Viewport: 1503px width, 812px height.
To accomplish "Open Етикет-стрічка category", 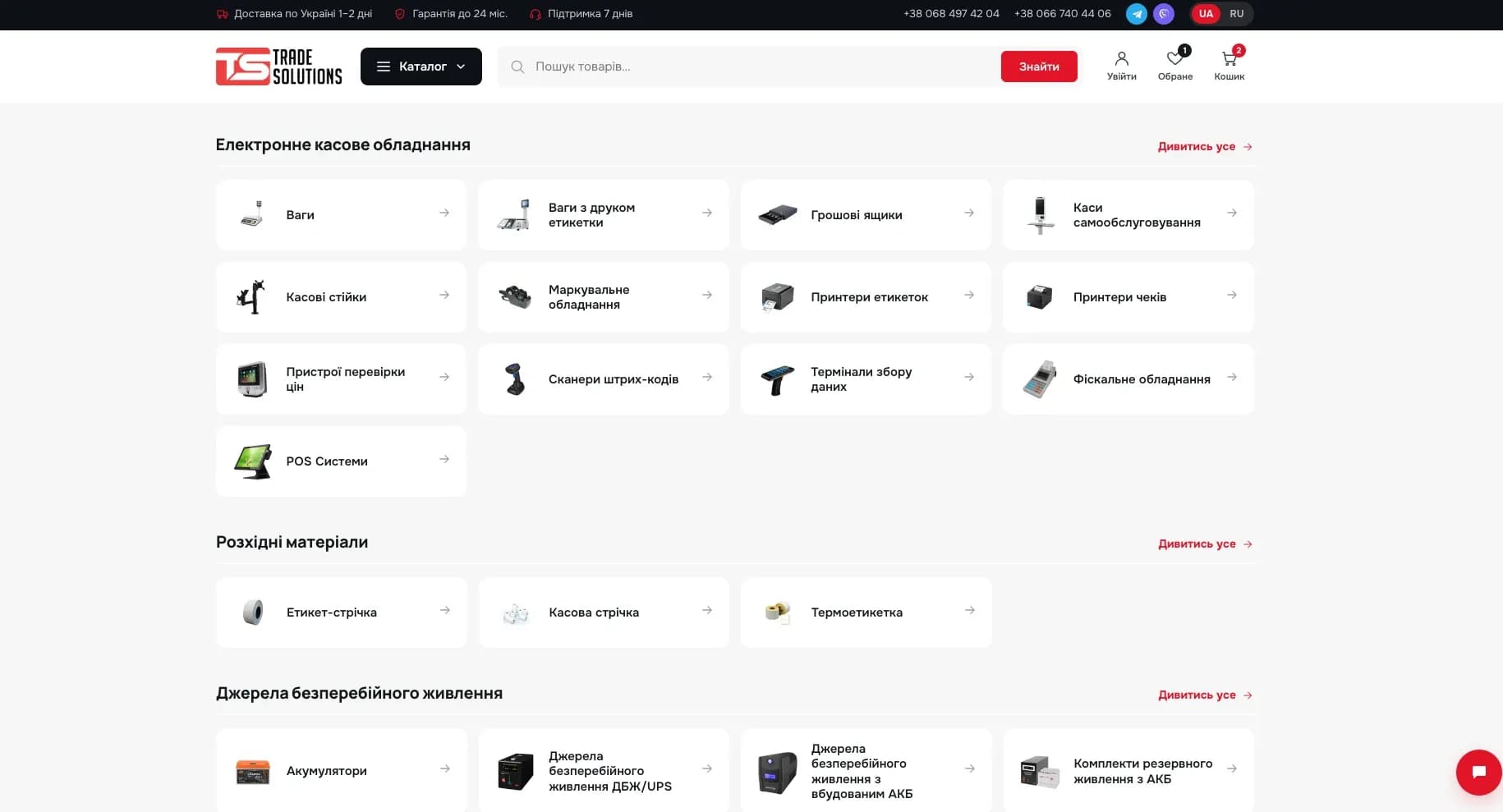I will click(x=341, y=612).
